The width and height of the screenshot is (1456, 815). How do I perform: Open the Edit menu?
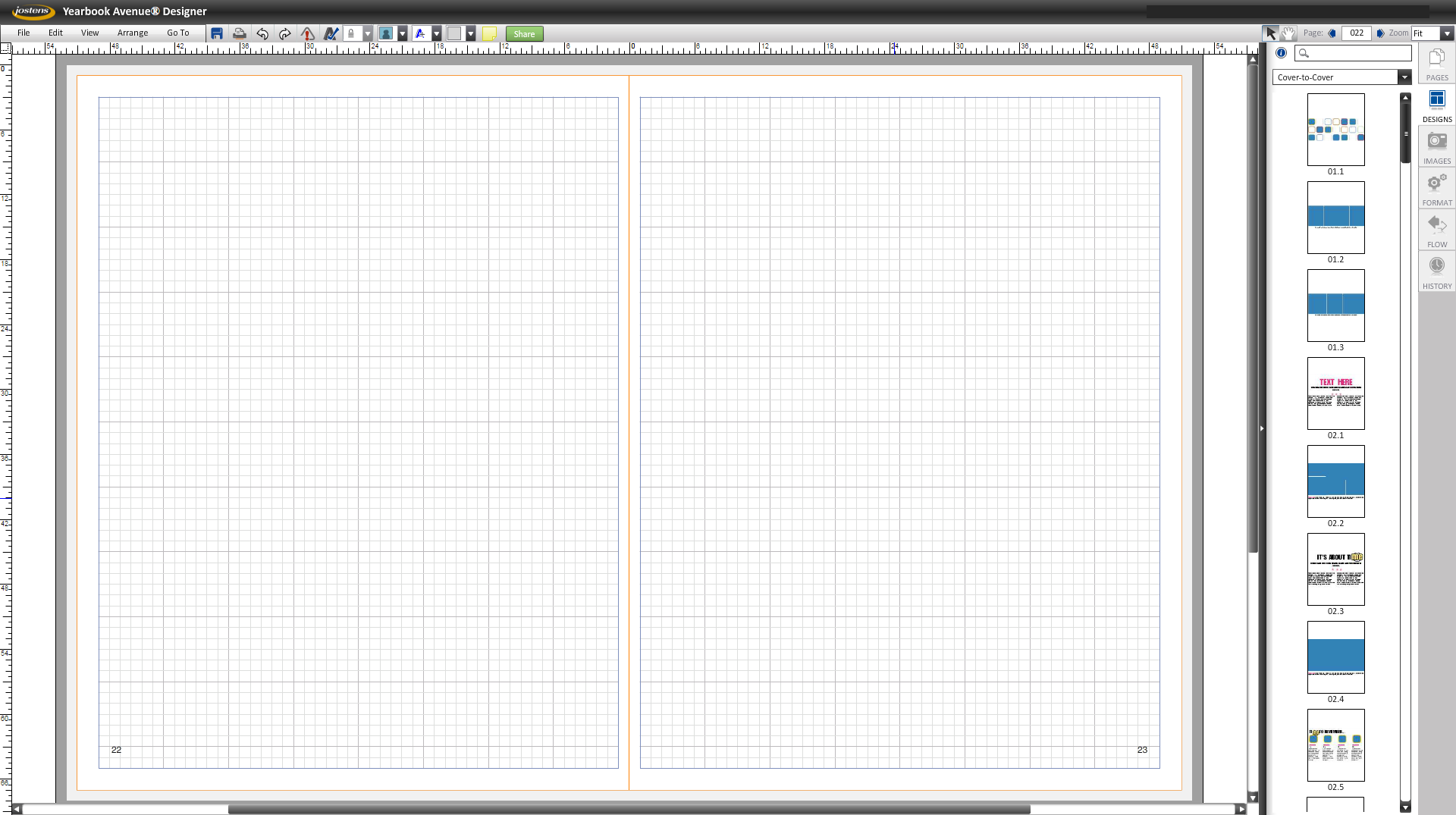tap(55, 33)
